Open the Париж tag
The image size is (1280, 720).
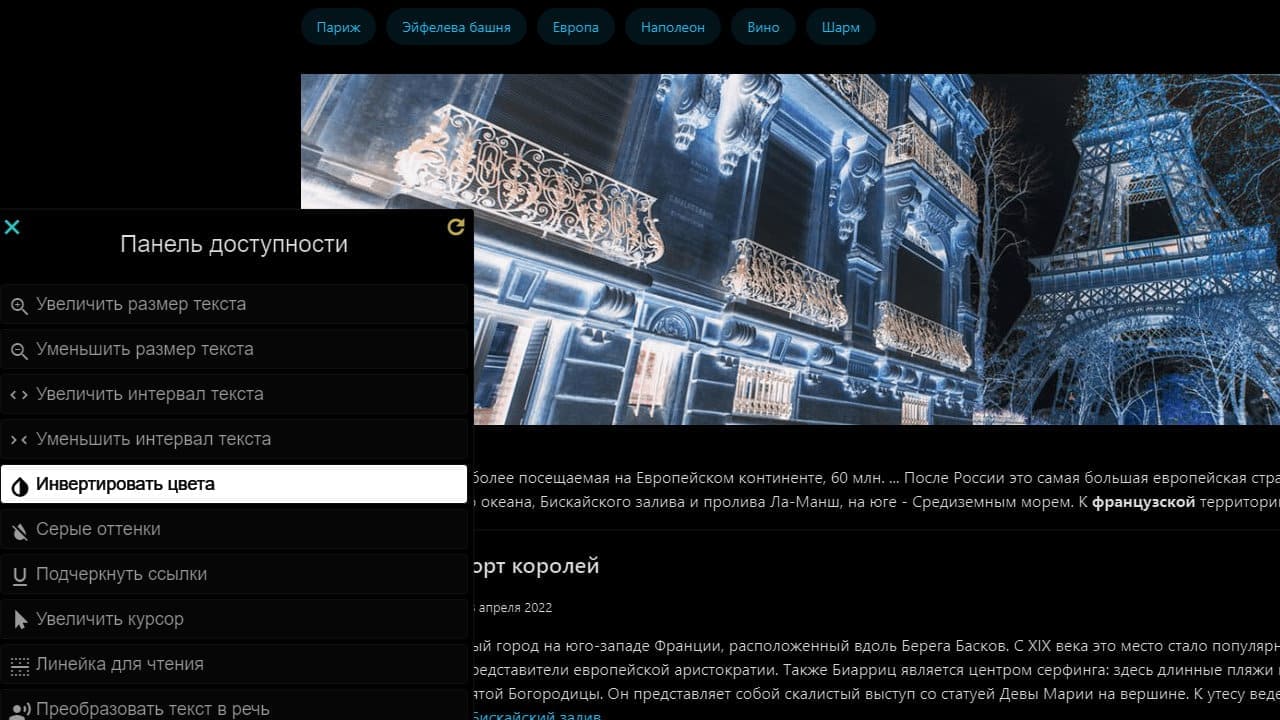[338, 27]
